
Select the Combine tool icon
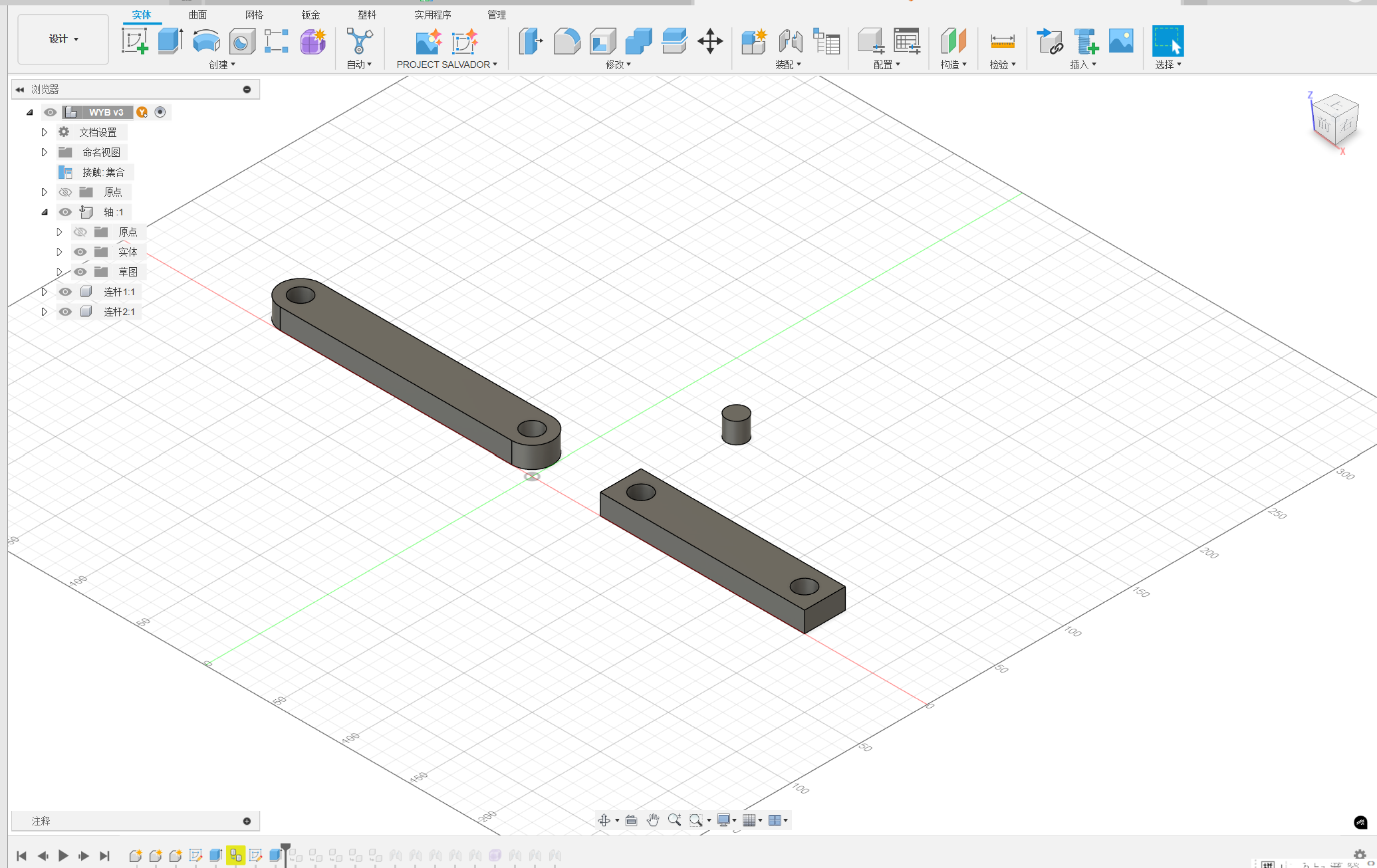click(x=638, y=41)
